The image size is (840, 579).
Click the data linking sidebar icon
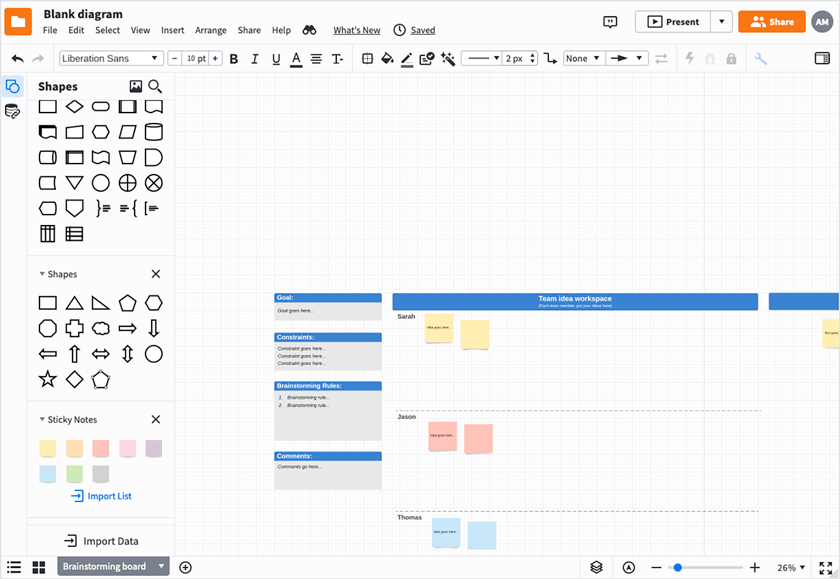tap(12, 111)
